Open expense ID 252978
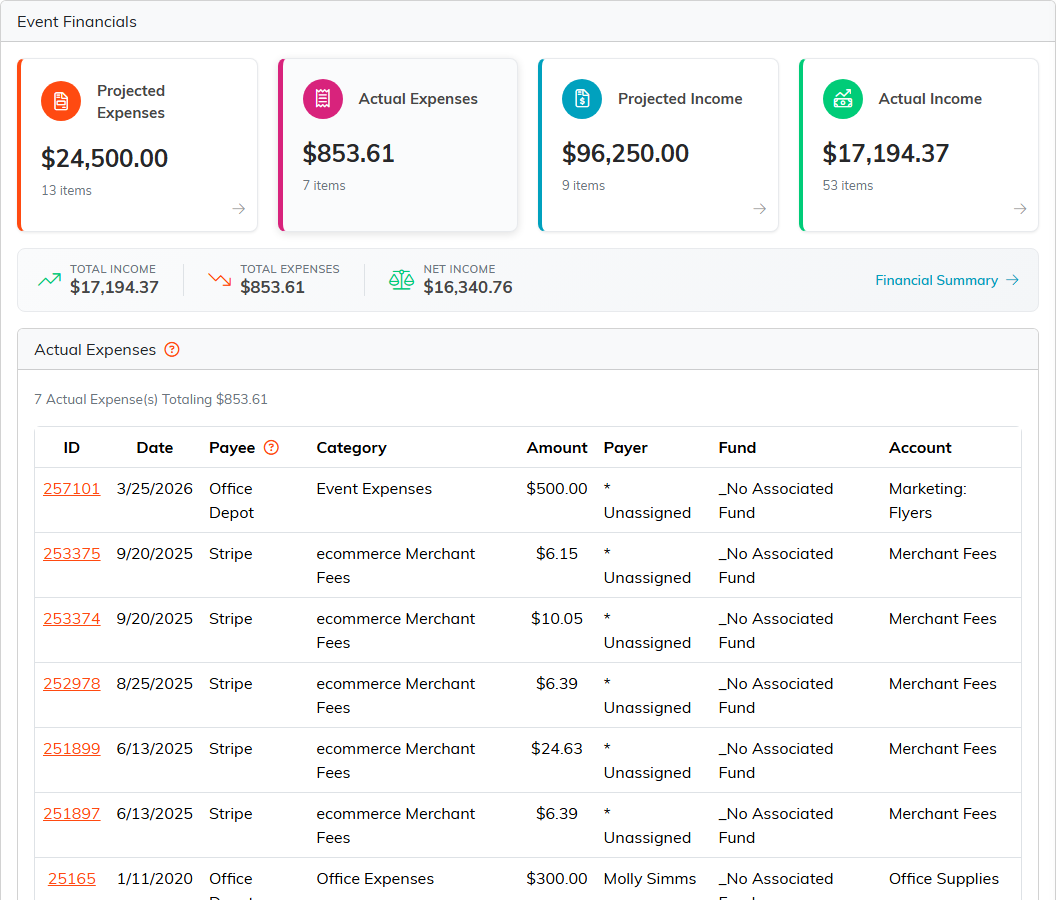Viewport: 1056px width, 900px height. (x=71, y=684)
